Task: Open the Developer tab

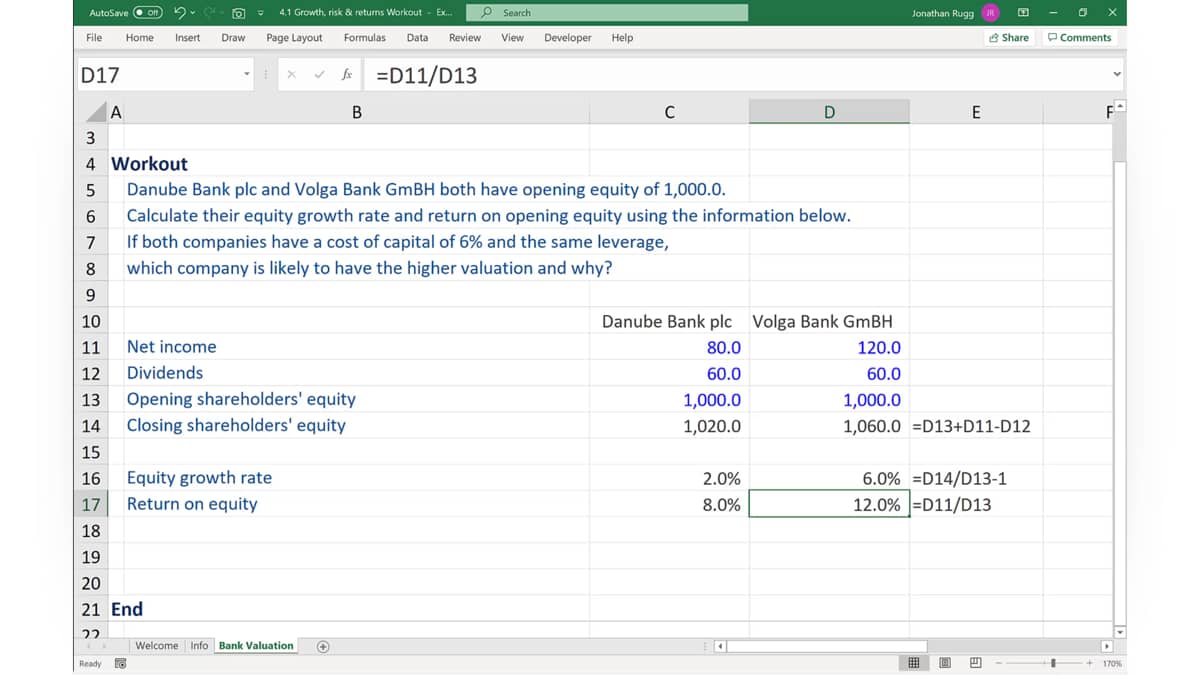Action: coord(567,38)
